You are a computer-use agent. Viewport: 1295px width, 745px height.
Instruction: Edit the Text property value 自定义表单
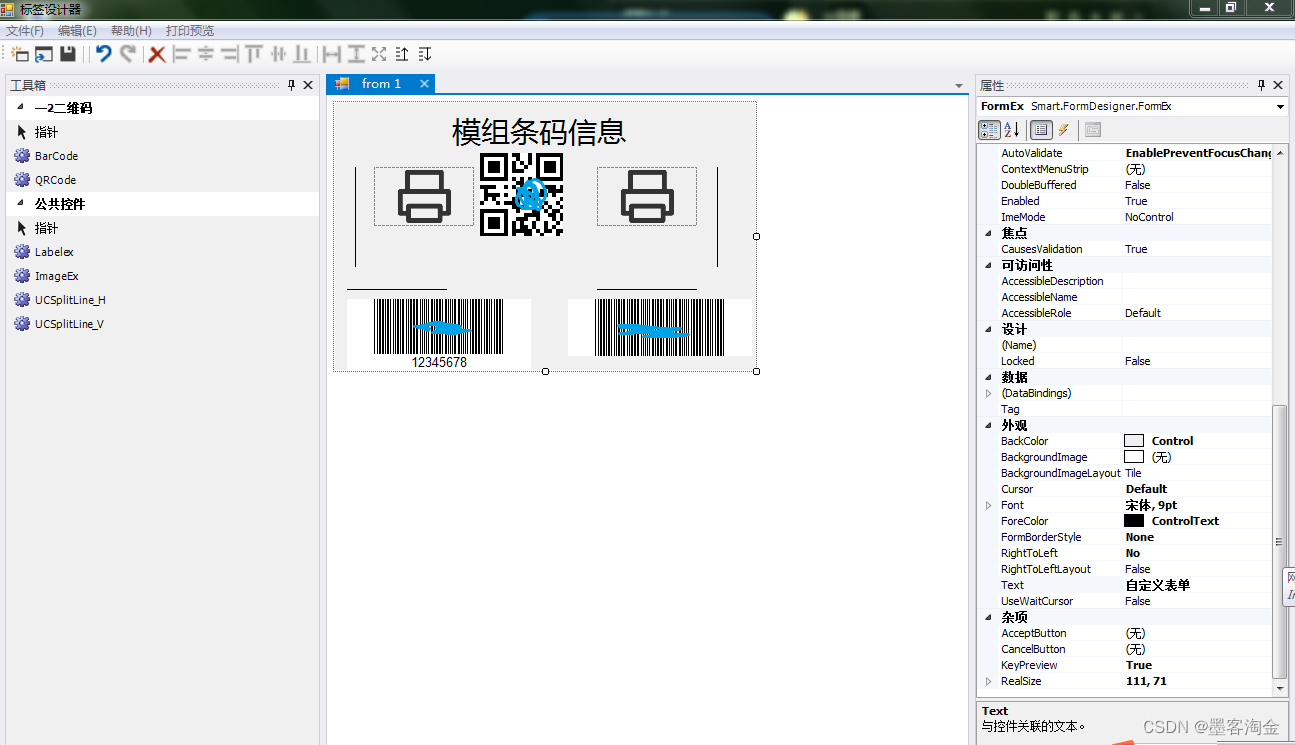pyautogui.click(x=1197, y=585)
